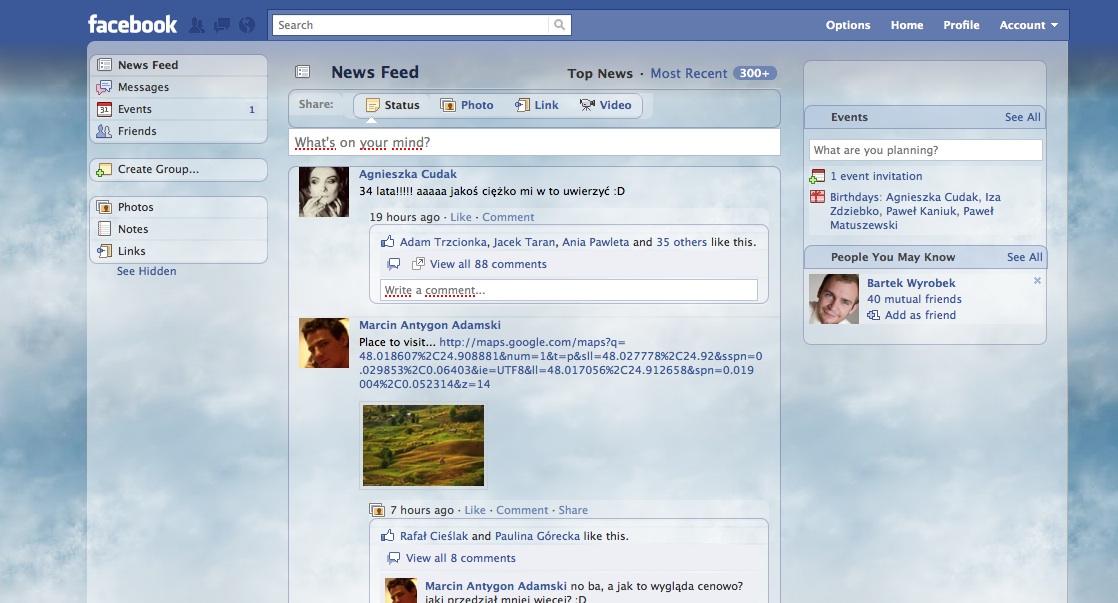
Task: Click the Write a comment field
Action: 569,290
